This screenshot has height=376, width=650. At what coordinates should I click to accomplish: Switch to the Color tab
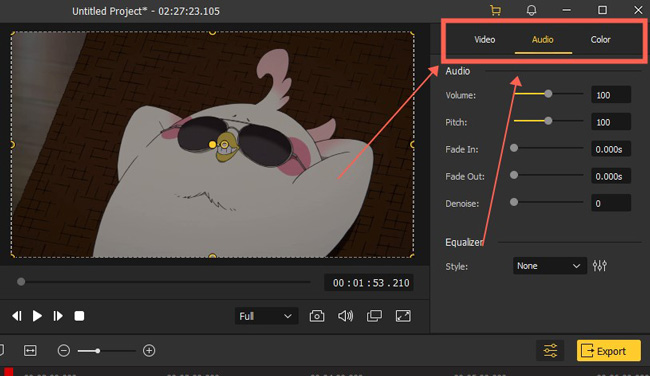pos(600,40)
